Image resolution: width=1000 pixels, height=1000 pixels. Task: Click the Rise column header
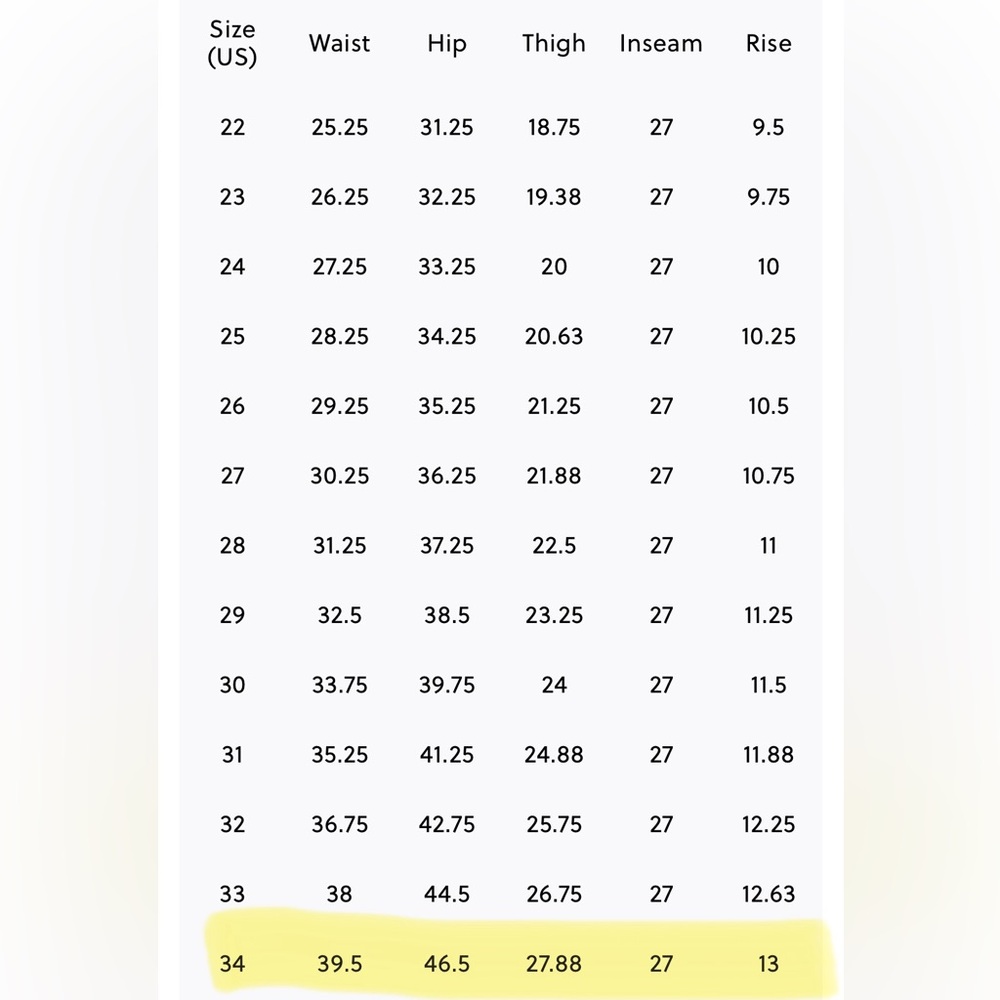(768, 43)
